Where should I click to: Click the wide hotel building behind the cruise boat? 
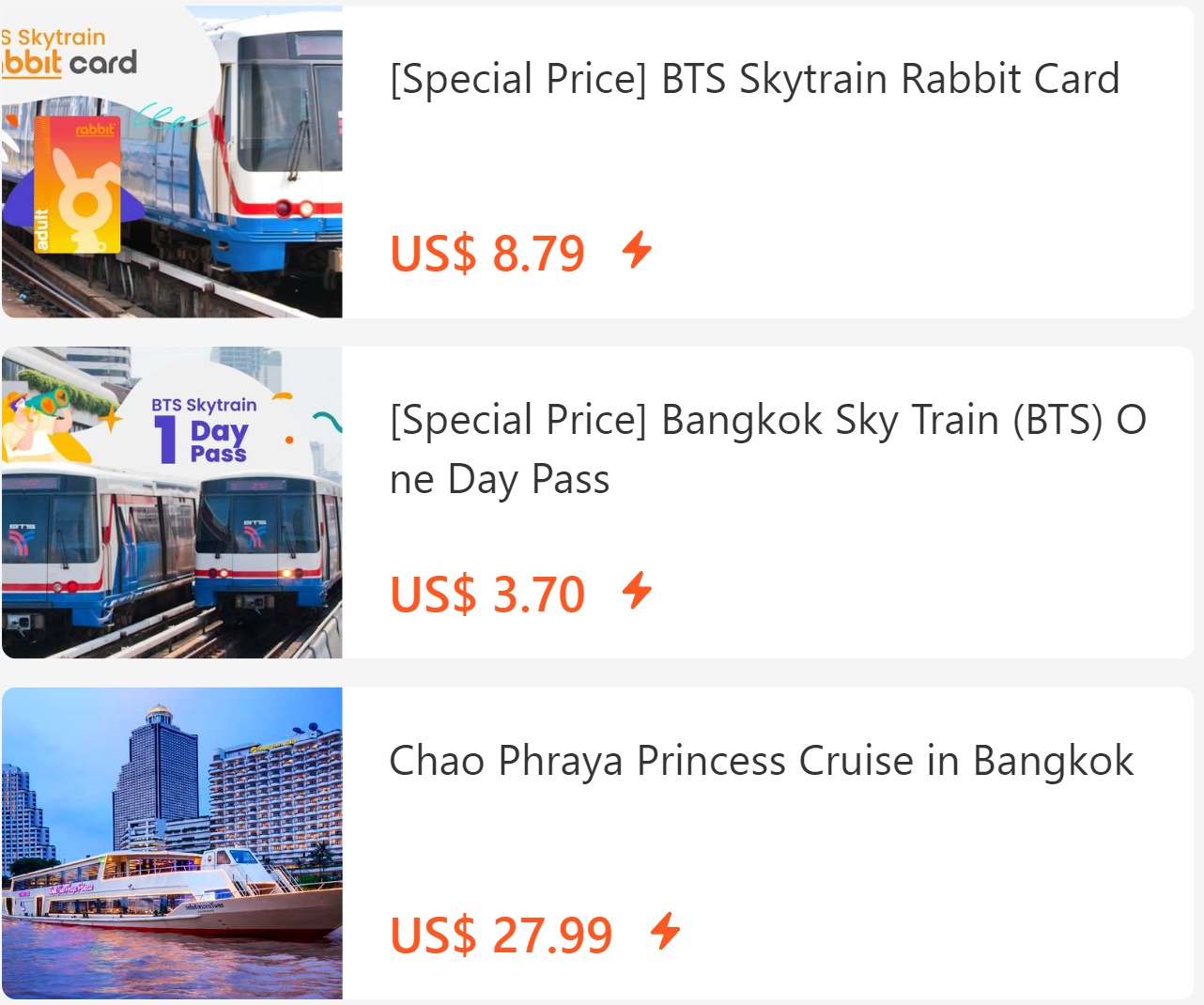coord(272,798)
